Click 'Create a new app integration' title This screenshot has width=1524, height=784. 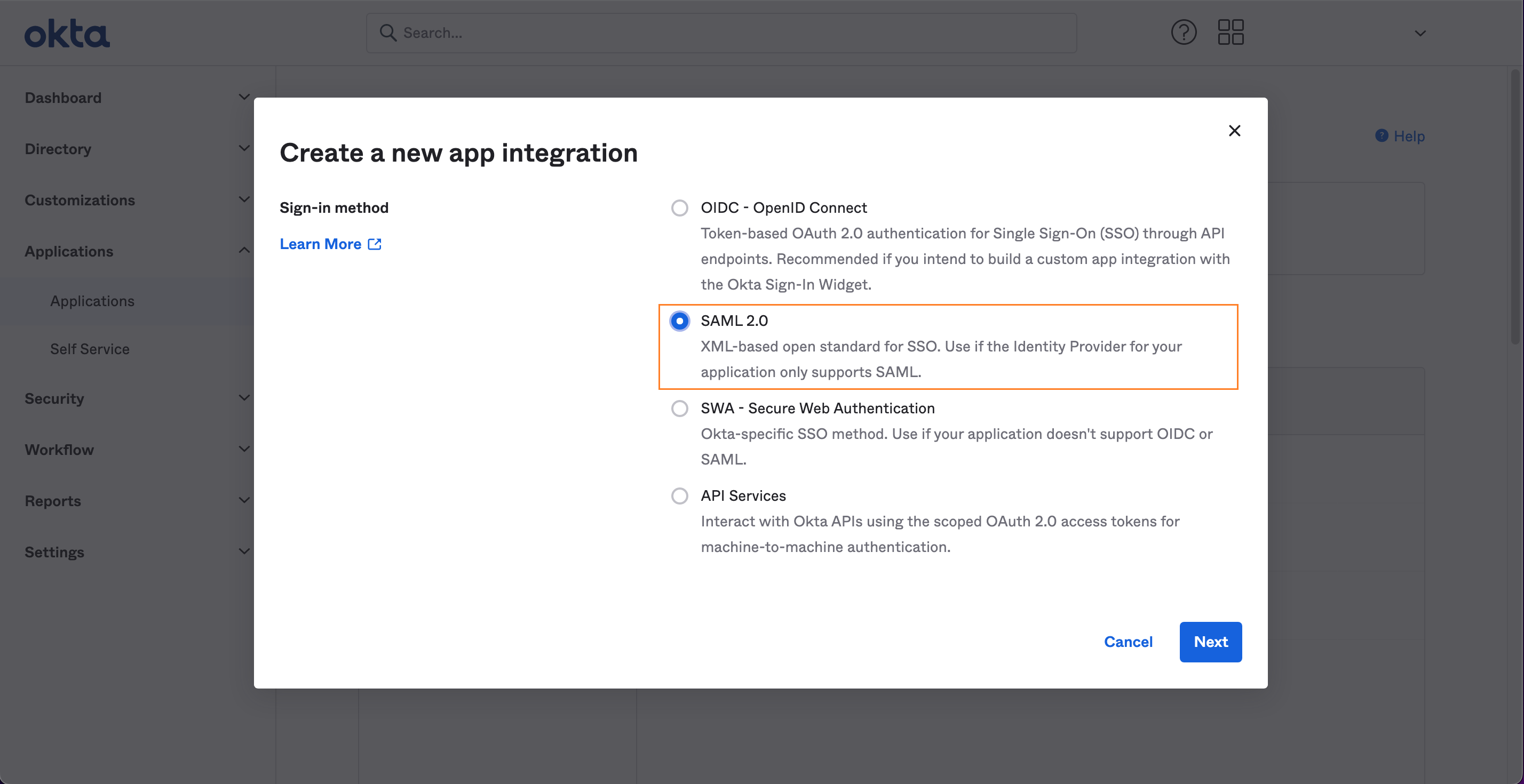point(458,153)
